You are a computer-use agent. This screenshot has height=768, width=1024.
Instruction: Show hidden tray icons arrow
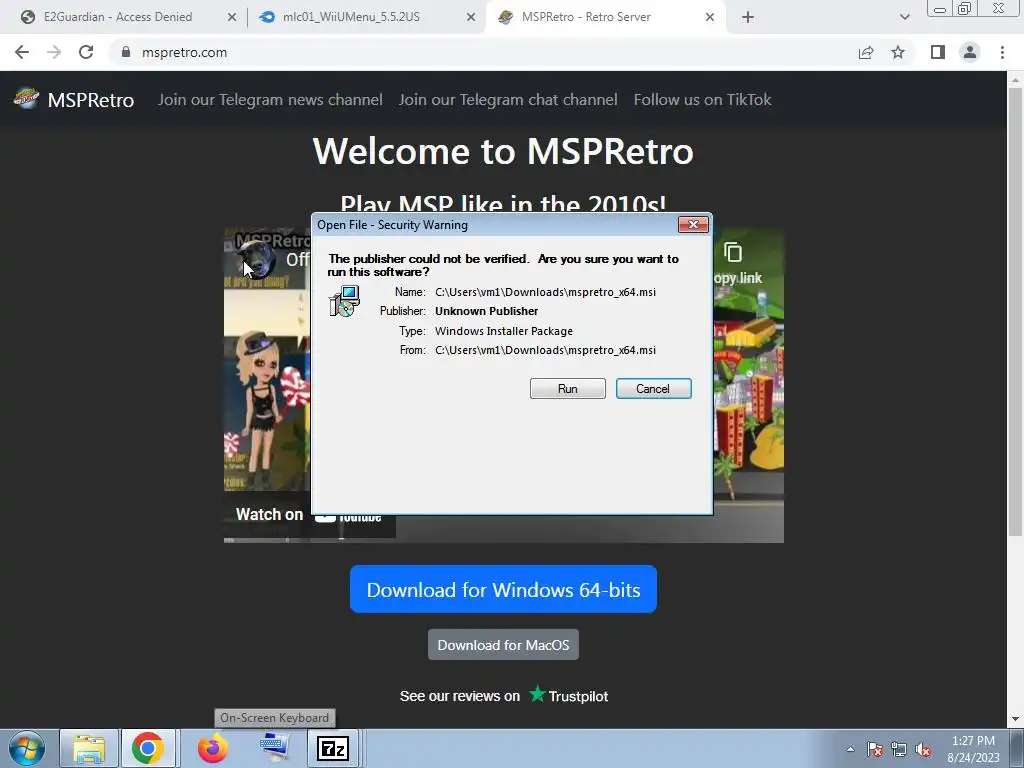(x=850, y=749)
